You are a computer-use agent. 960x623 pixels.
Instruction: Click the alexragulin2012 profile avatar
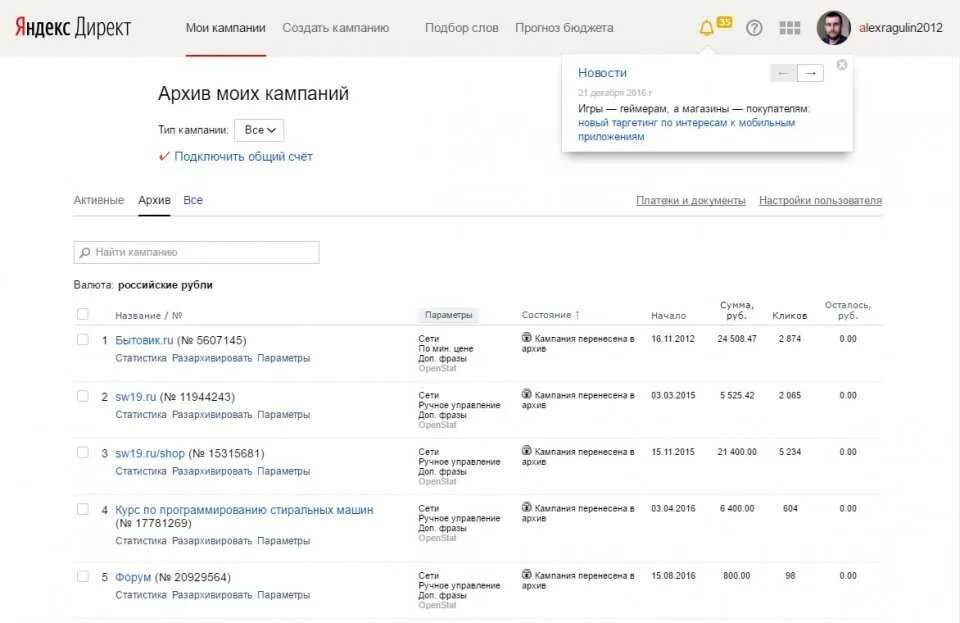click(x=833, y=28)
